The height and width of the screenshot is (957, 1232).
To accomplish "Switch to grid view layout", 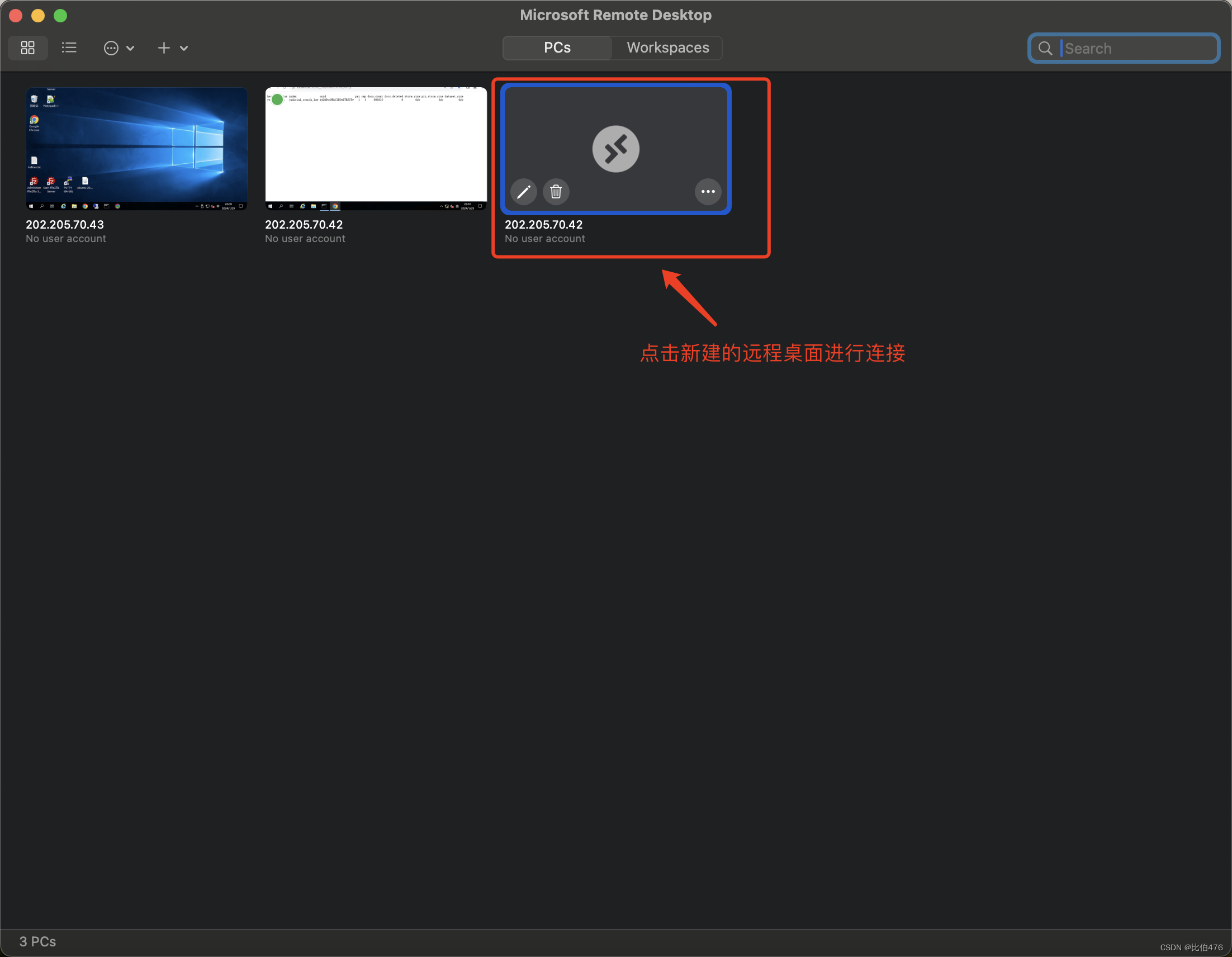I will pyautogui.click(x=27, y=48).
